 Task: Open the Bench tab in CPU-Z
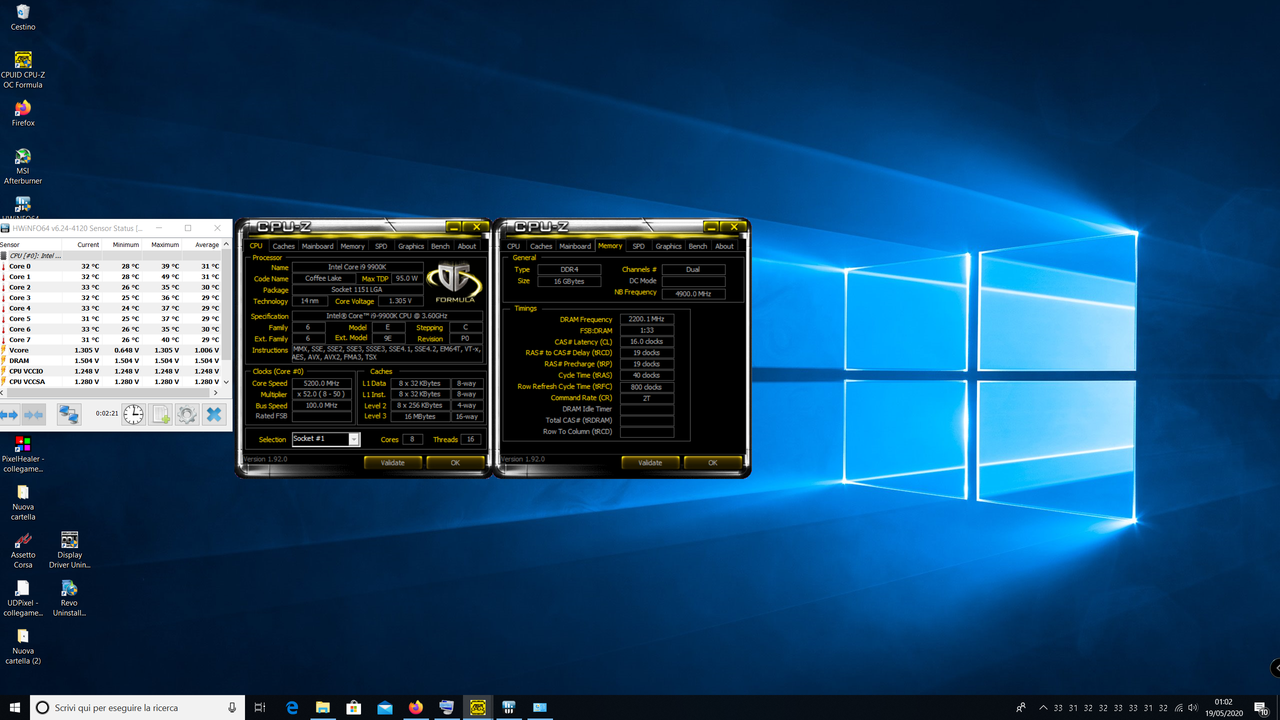point(441,246)
